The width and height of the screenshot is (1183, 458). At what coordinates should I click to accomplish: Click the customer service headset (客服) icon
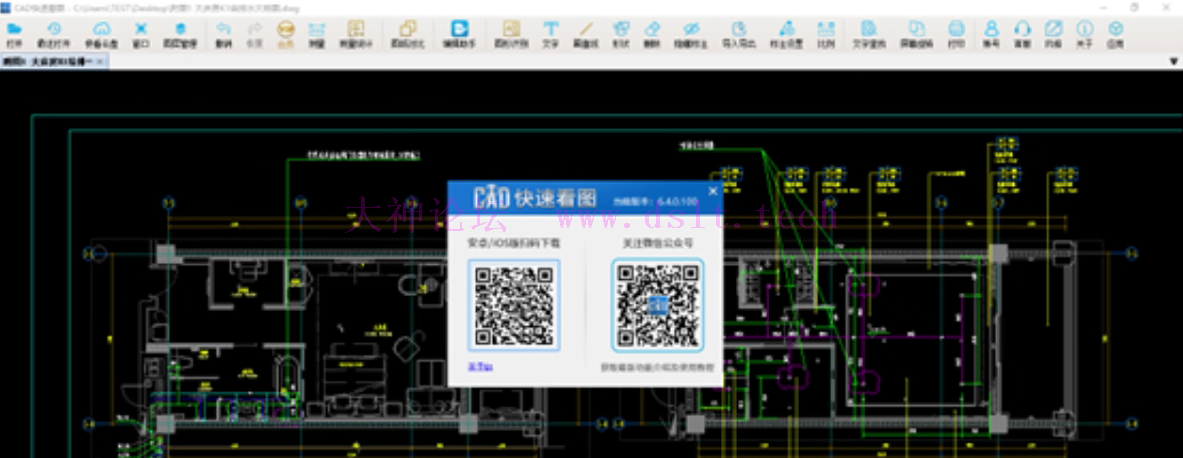[x=1022, y=34]
